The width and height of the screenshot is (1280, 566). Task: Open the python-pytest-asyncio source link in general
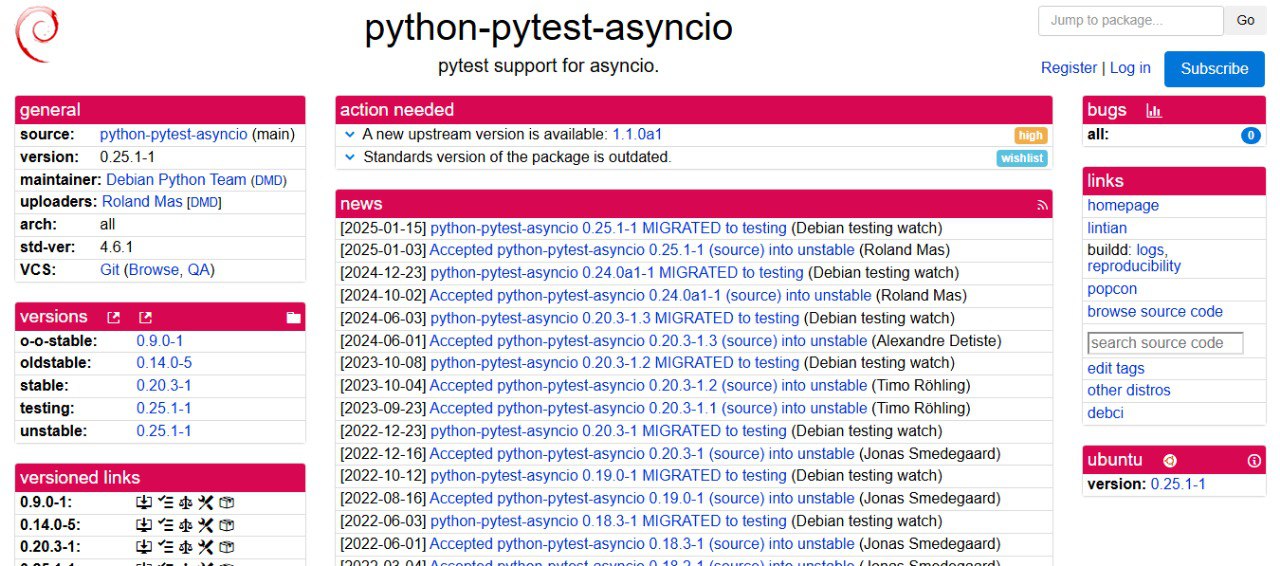tap(173, 134)
